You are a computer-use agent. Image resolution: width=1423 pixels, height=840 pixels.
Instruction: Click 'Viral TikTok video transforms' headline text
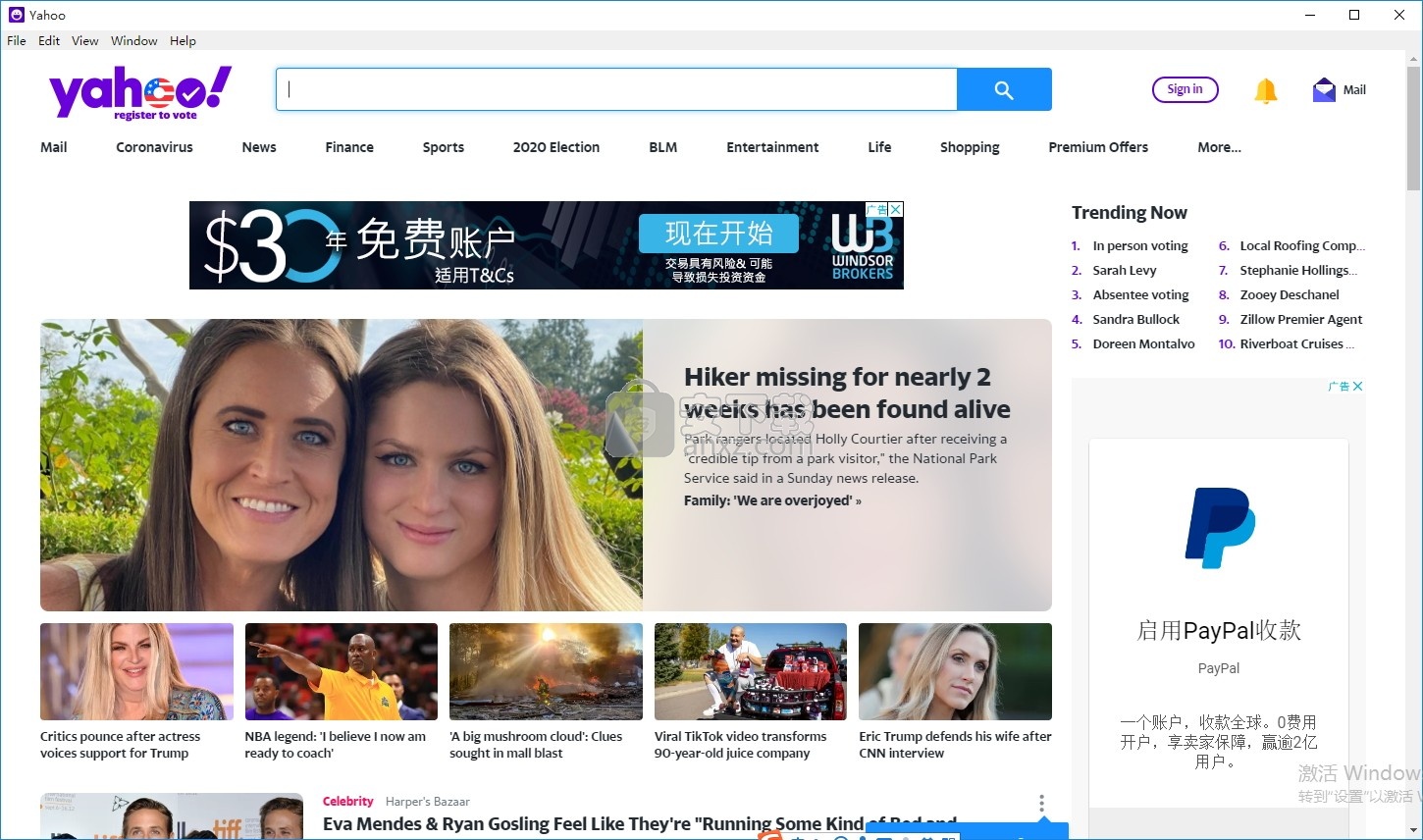point(740,745)
